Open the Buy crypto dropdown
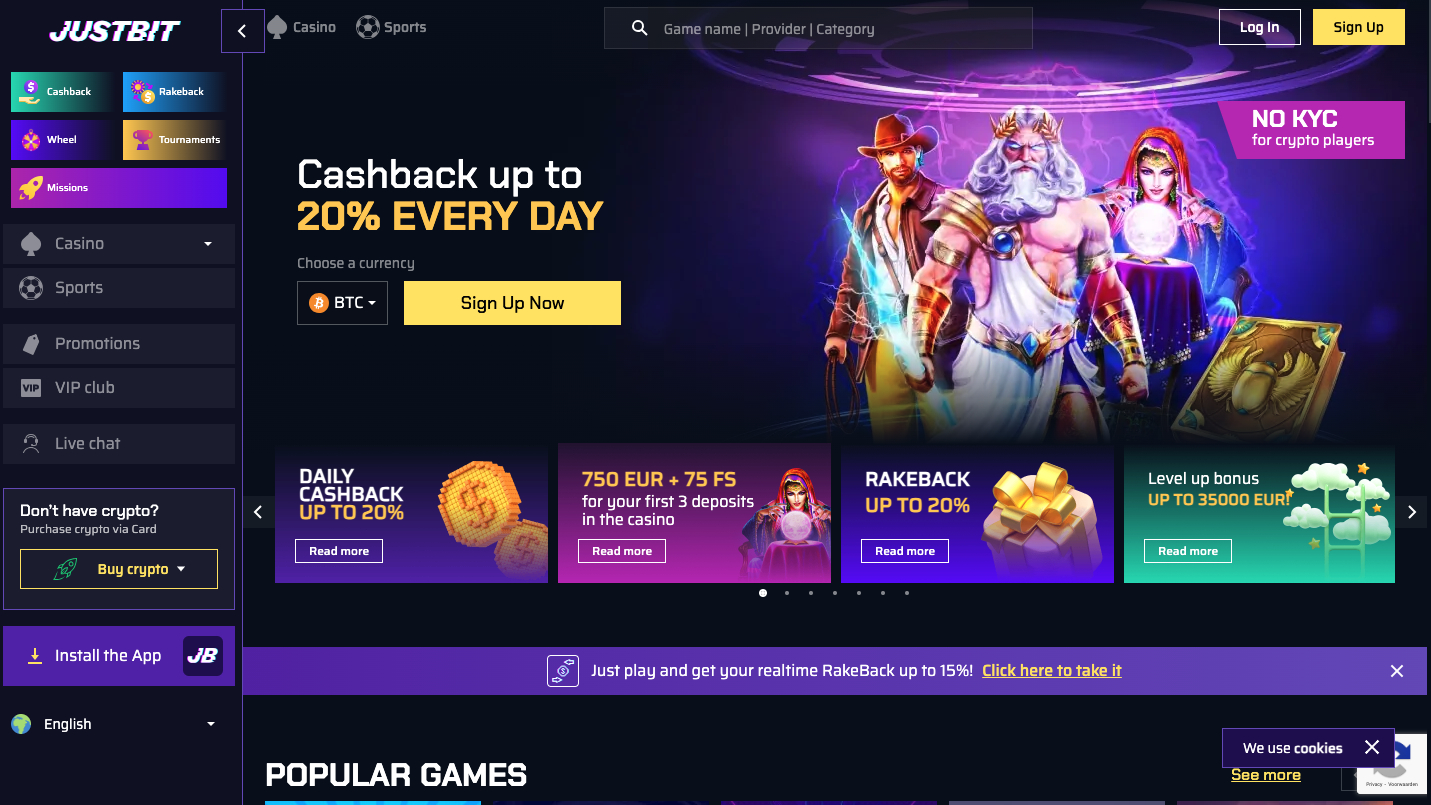 (x=119, y=569)
